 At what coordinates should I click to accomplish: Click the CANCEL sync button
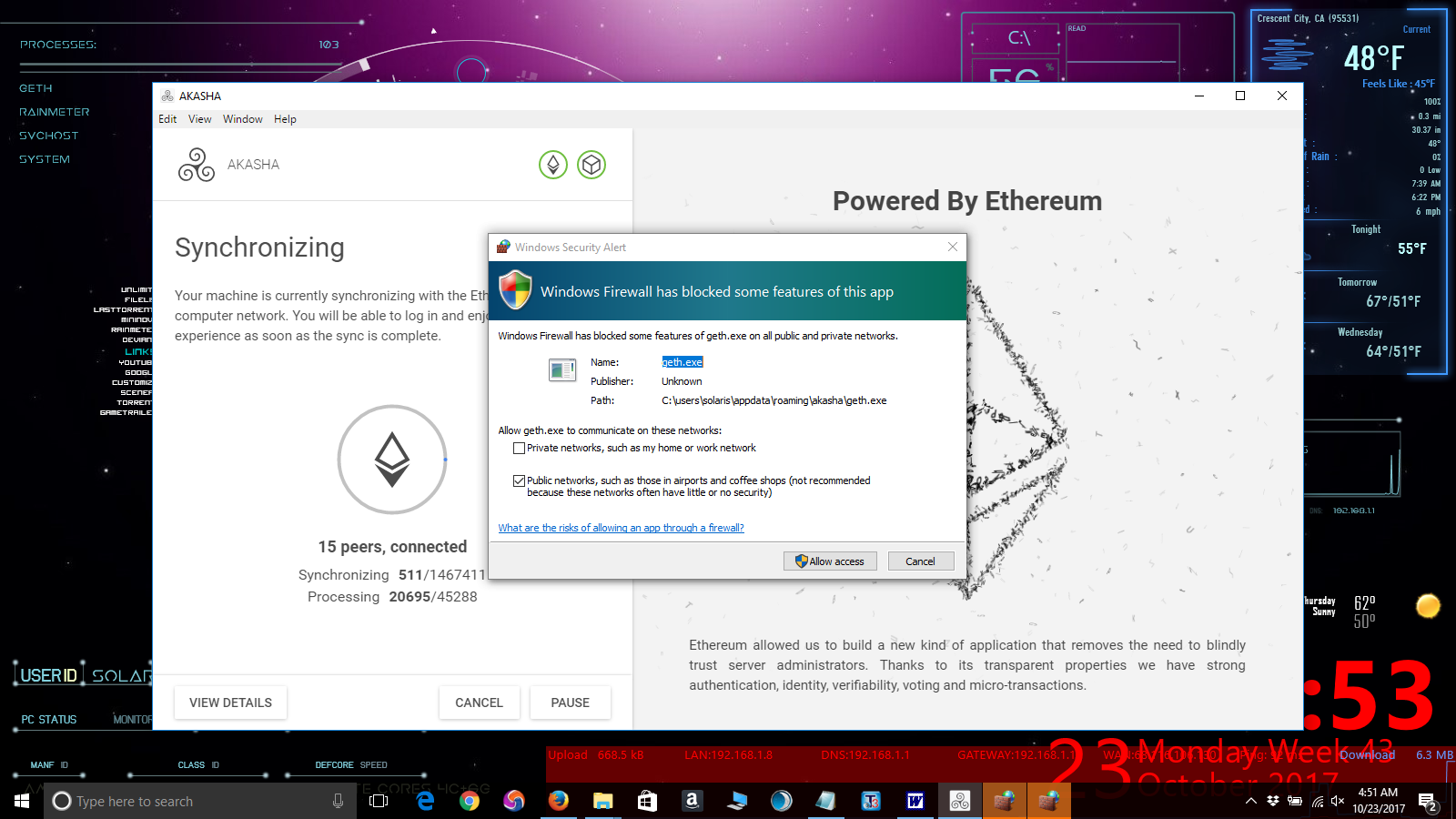click(x=479, y=703)
